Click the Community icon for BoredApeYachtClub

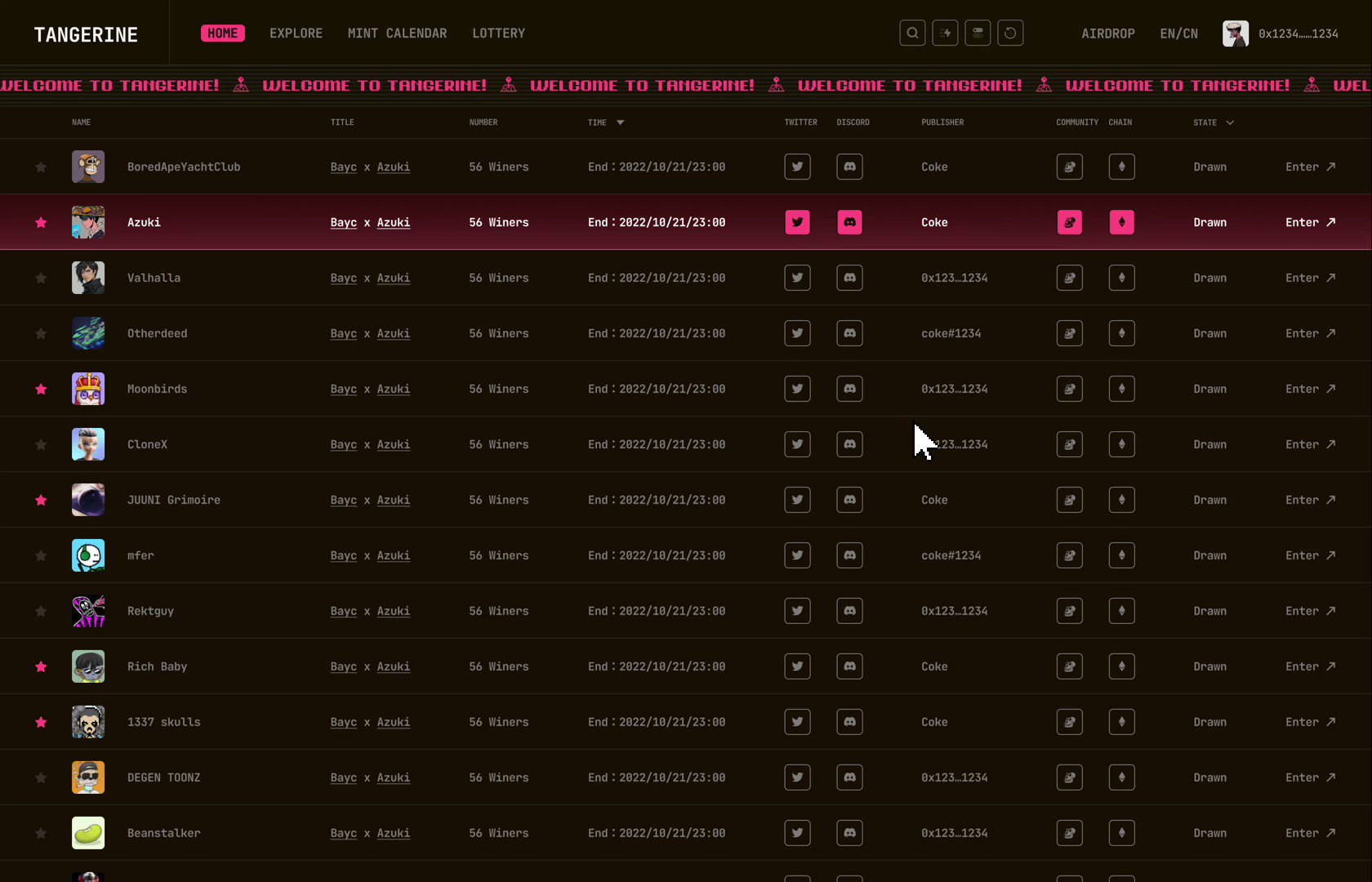tap(1070, 167)
